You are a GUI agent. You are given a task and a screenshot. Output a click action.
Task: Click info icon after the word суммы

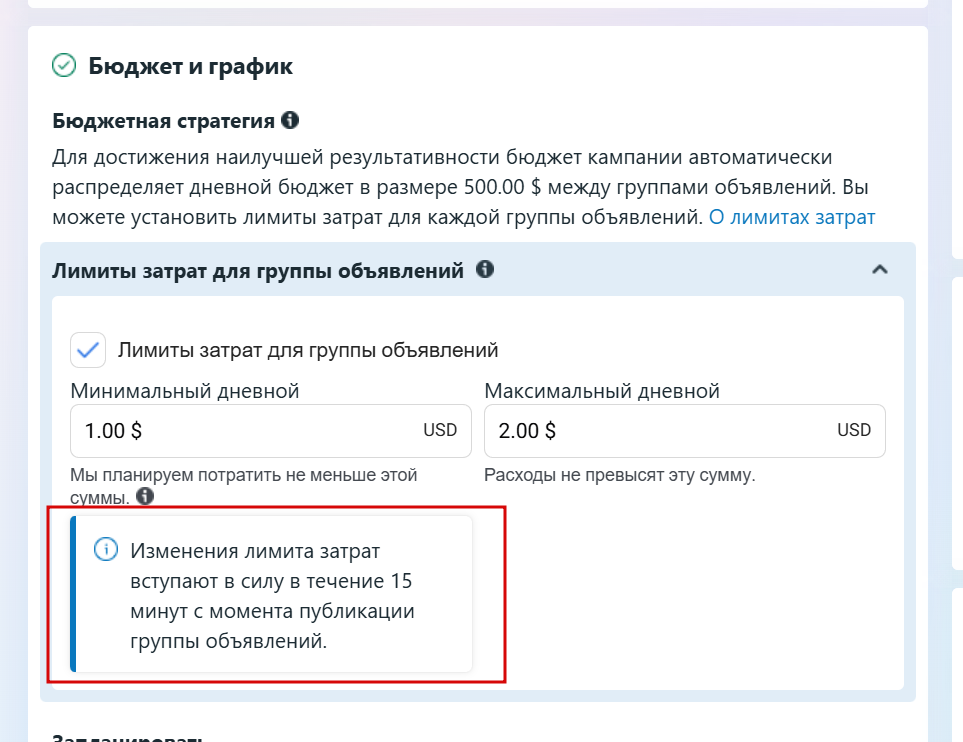pos(145,496)
